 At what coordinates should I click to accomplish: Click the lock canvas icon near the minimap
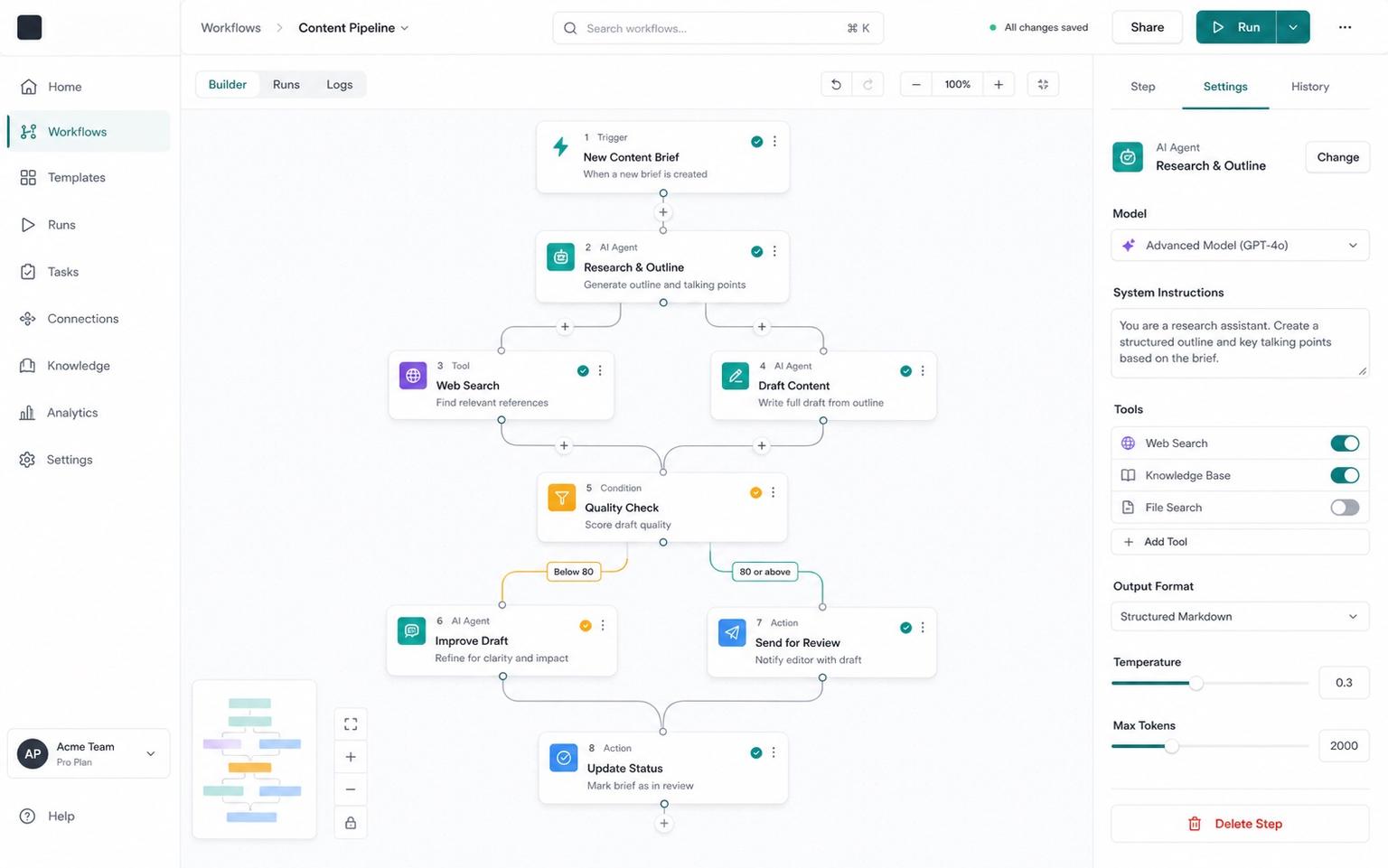coord(351,823)
